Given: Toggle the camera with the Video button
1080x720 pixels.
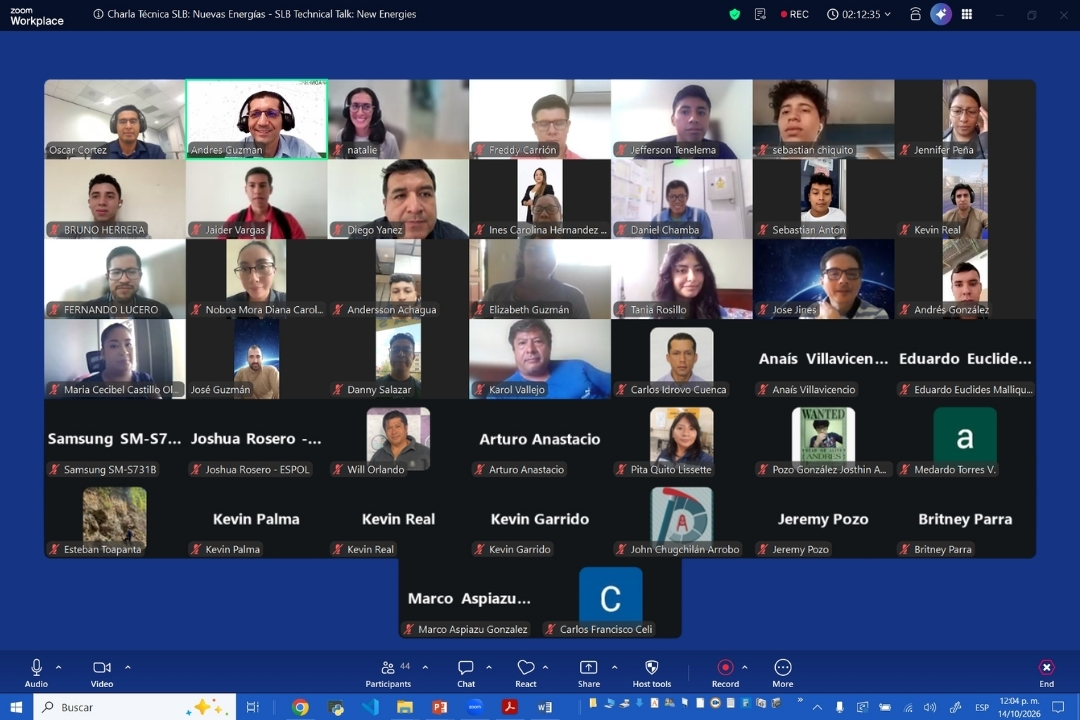Looking at the screenshot, I should point(102,673).
